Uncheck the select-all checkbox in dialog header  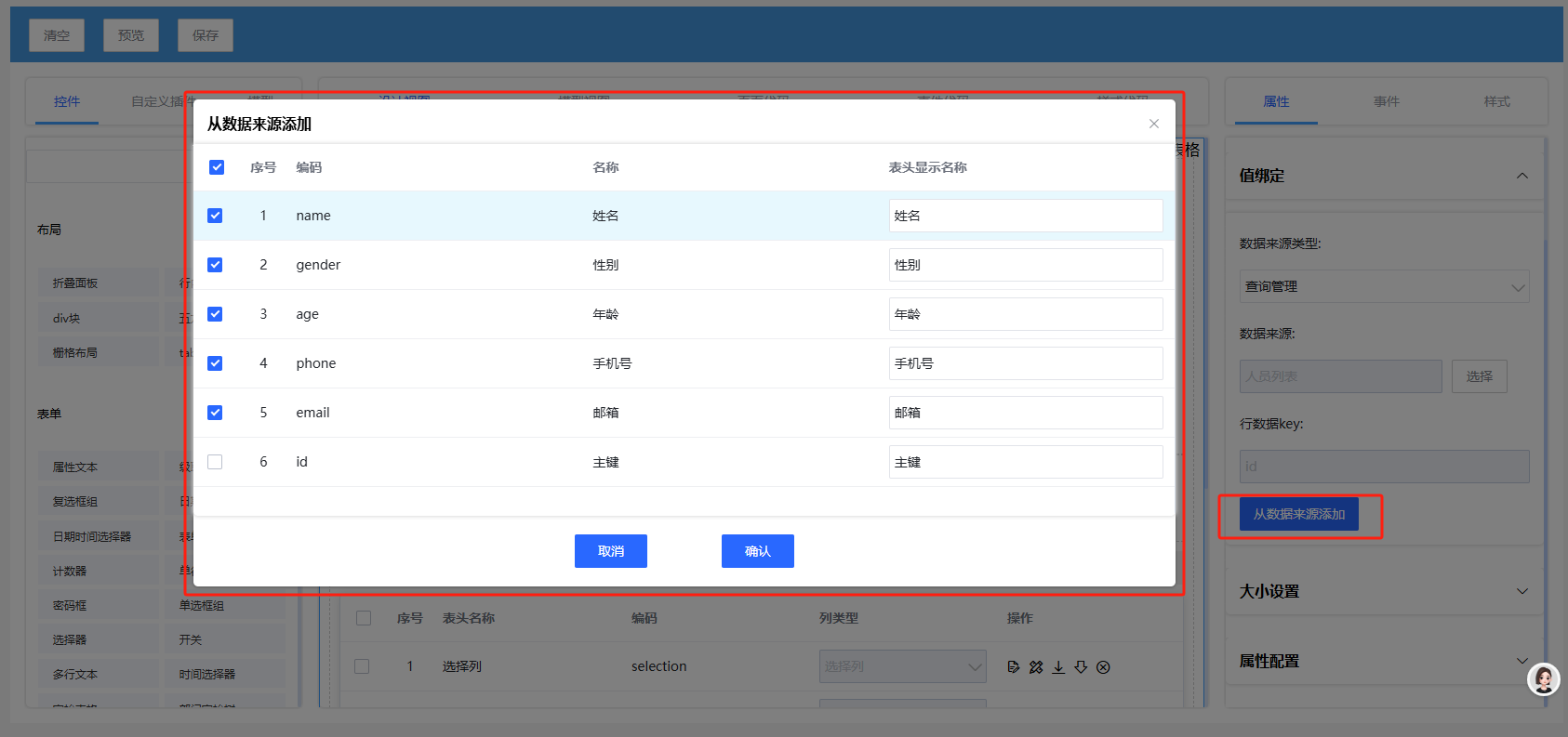pos(217,167)
